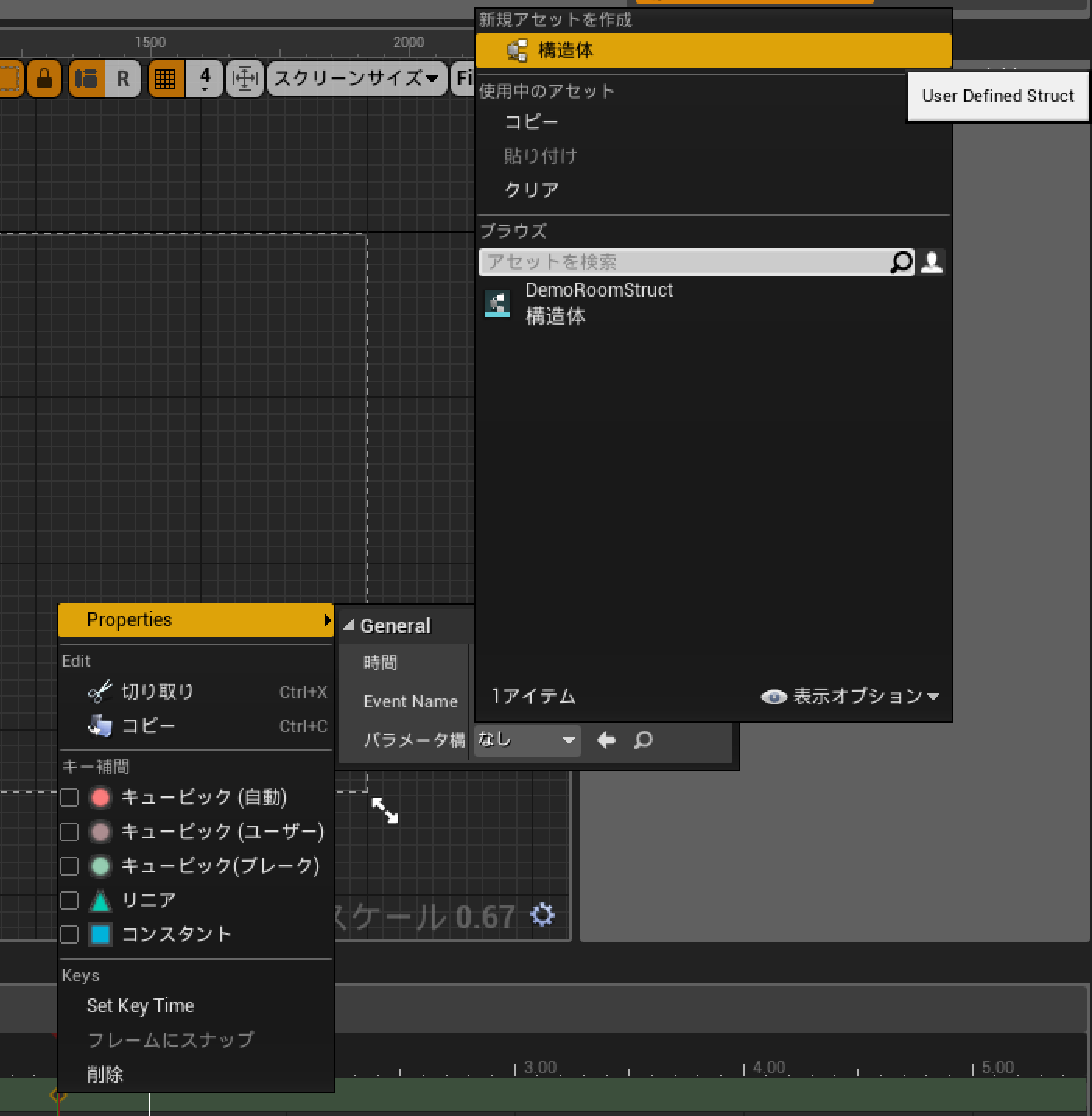Collapse the General section
The width and height of the screenshot is (1092, 1116).
pyautogui.click(x=349, y=625)
